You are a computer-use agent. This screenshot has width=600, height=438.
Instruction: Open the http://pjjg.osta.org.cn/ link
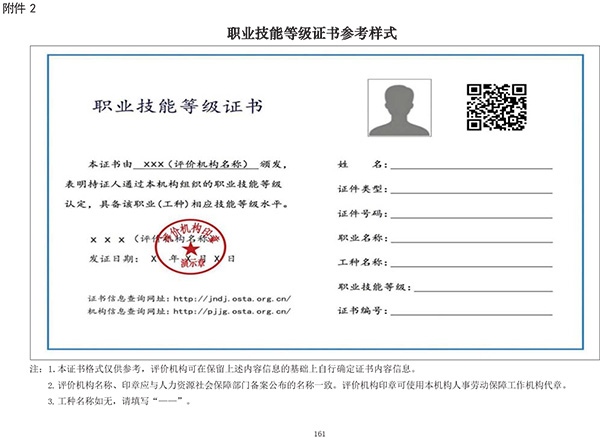point(232,311)
